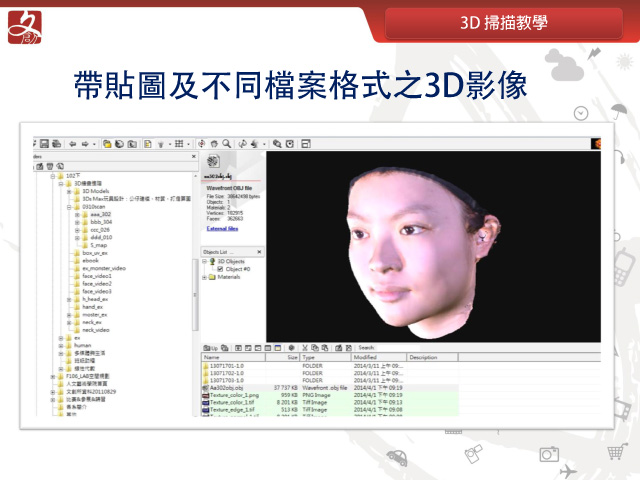The height and width of the screenshot is (480, 640).
Task: Select the Texture_color_1.png file
Action: tap(330, 395)
